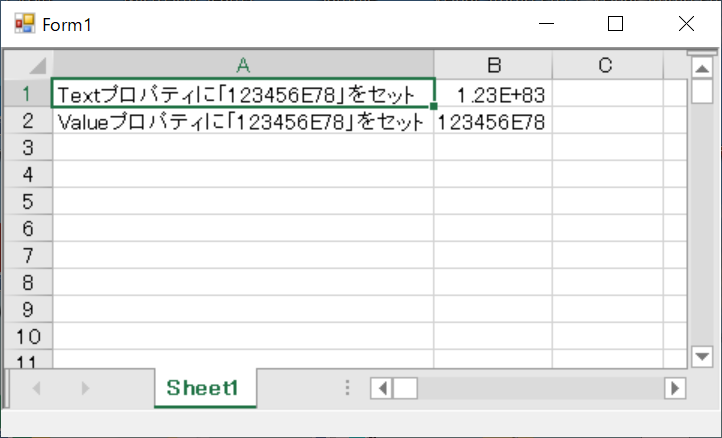Click the fill handle of selected cell A1
This screenshot has width=722, height=438.
point(433,106)
